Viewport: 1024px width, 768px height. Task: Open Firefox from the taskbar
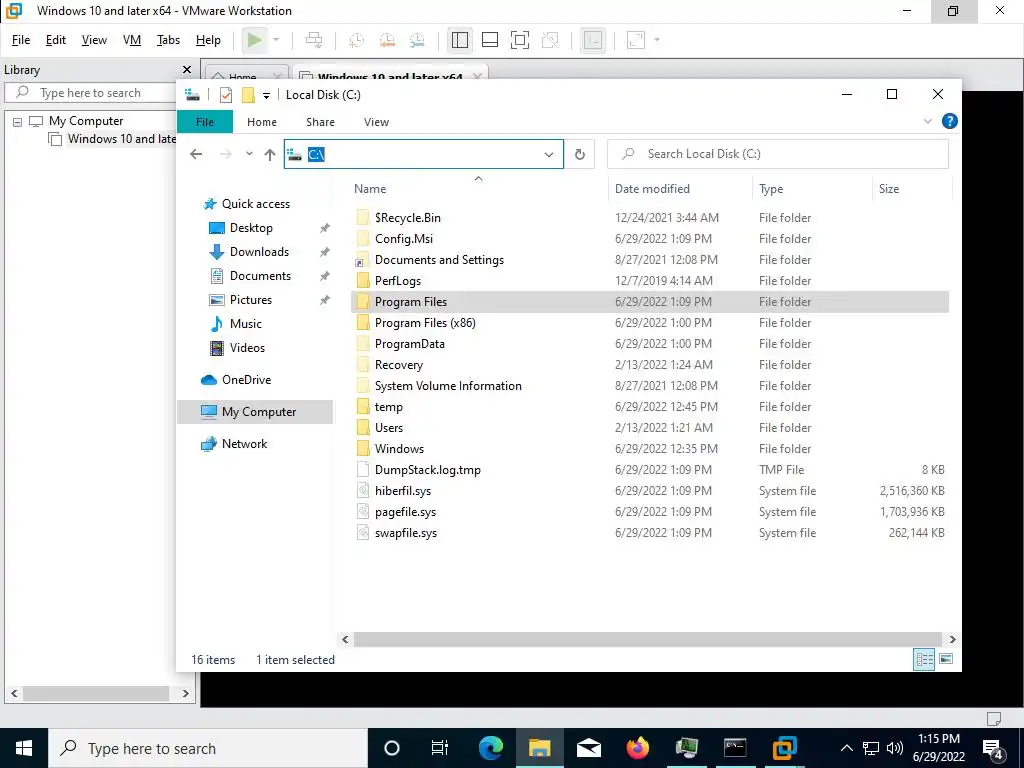(637, 748)
